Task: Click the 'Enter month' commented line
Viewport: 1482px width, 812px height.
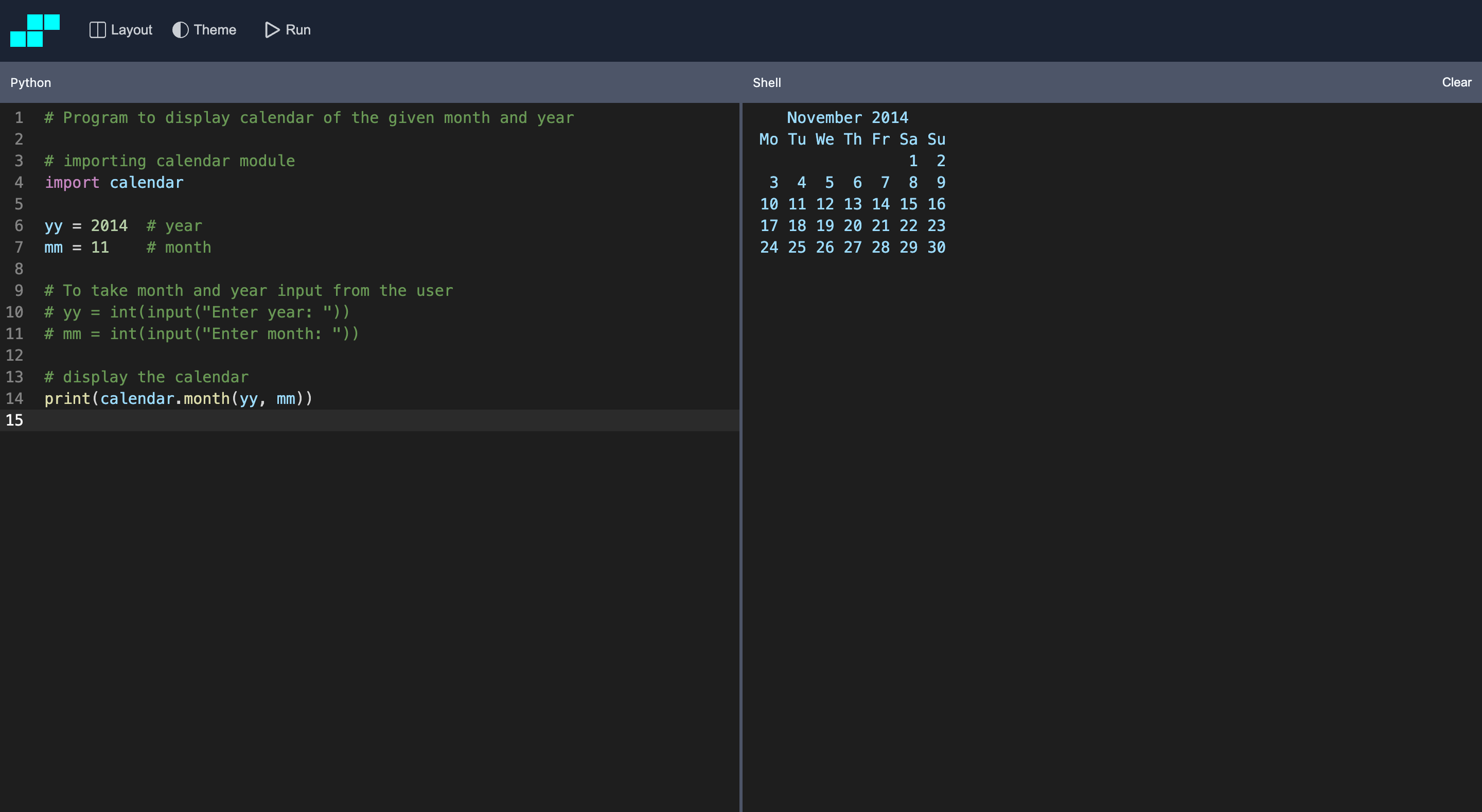Action: click(x=202, y=334)
